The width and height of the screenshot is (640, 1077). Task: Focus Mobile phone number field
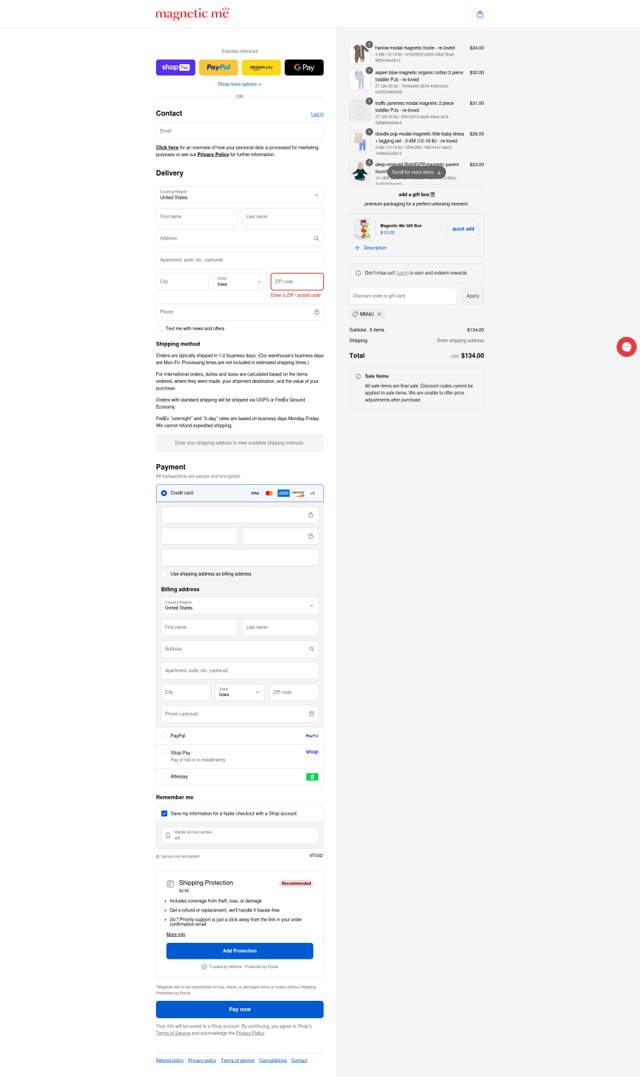coord(240,835)
